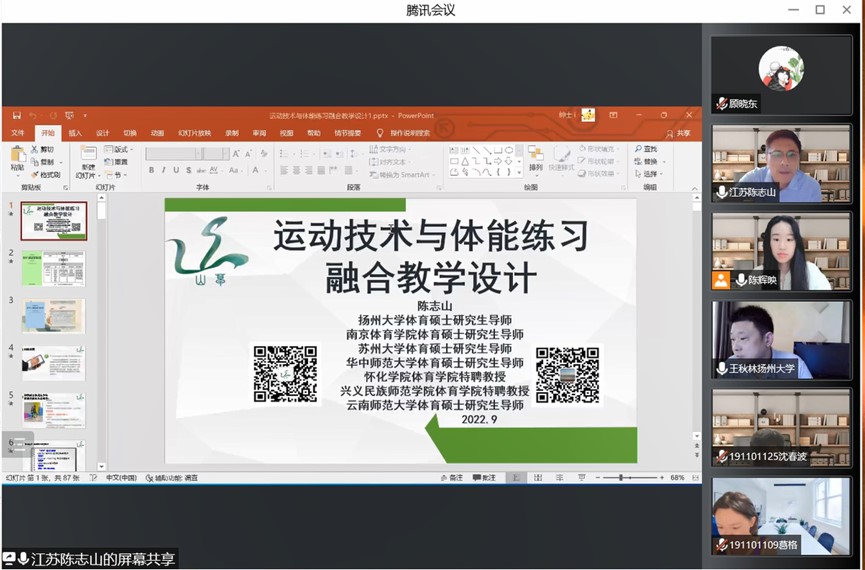Viewport: 865px width, 570px height.
Task: Switch to the Design ribbon tab
Action: pos(102,133)
